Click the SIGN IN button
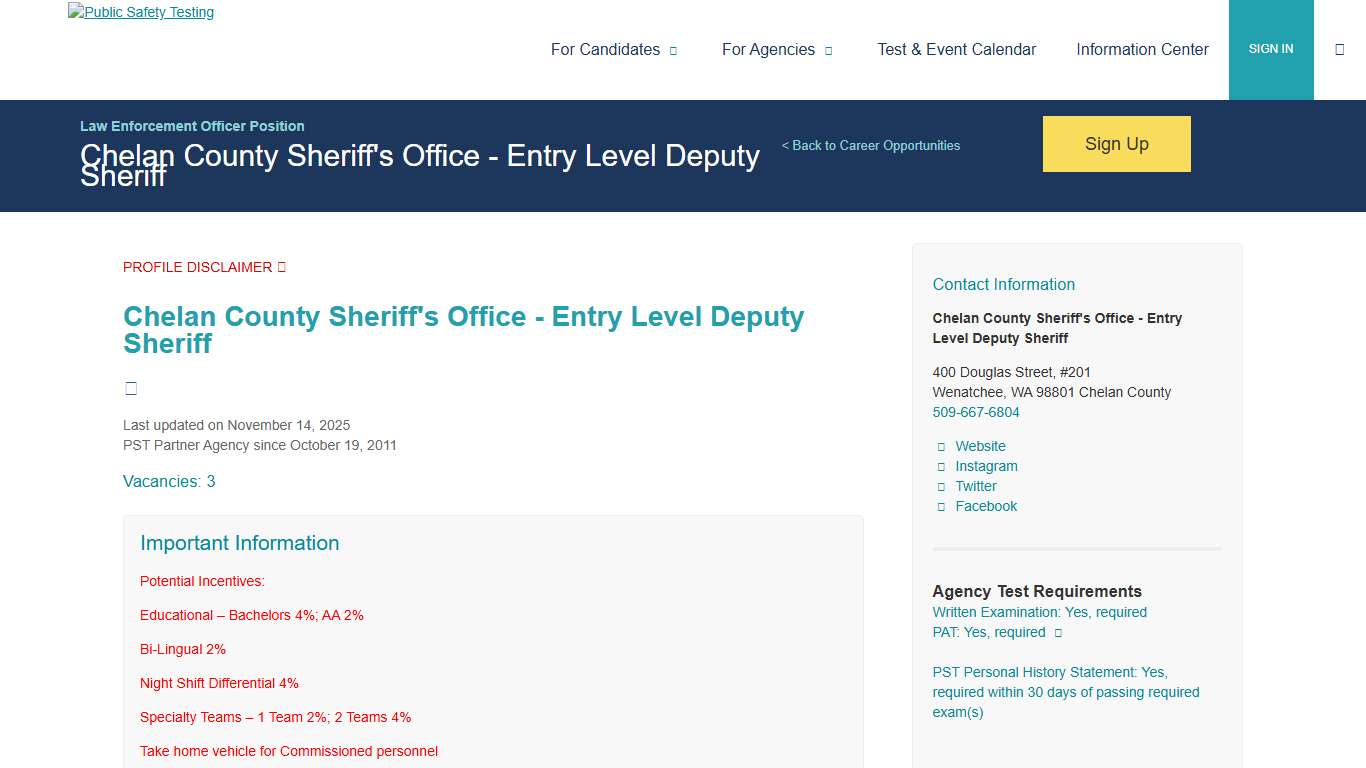The width and height of the screenshot is (1366, 768). 1271,48
